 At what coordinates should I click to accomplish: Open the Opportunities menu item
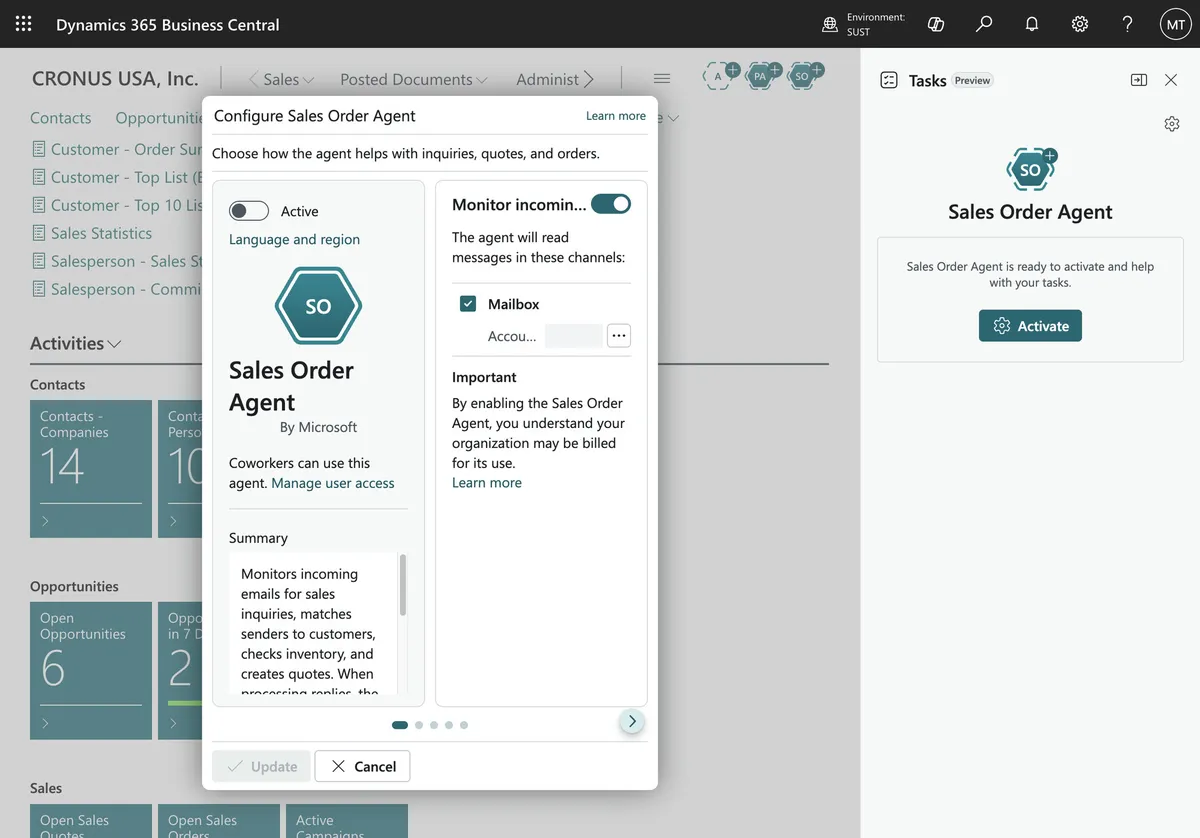click(159, 118)
